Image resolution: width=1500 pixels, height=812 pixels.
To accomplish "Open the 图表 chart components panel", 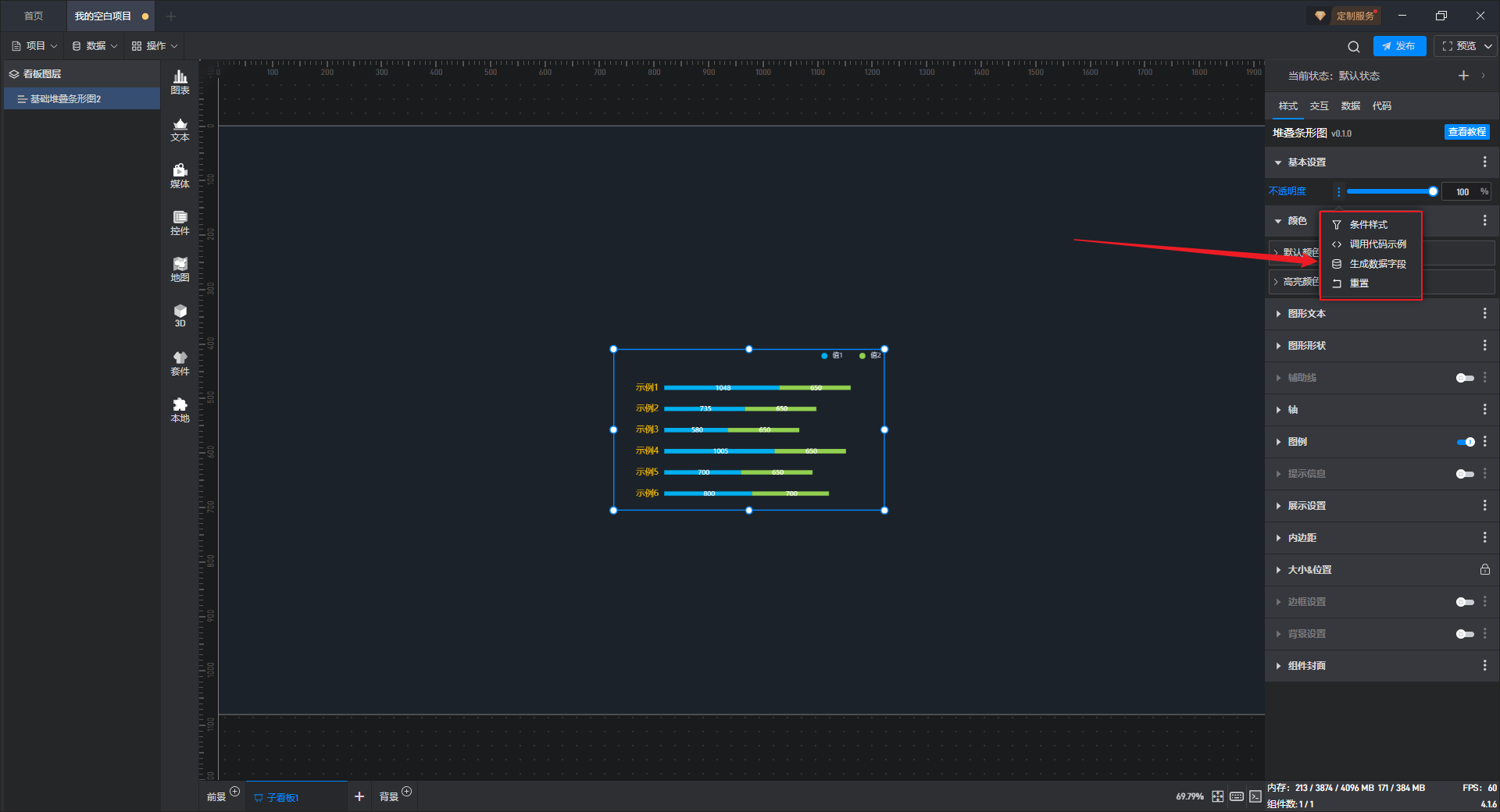I will pyautogui.click(x=180, y=81).
